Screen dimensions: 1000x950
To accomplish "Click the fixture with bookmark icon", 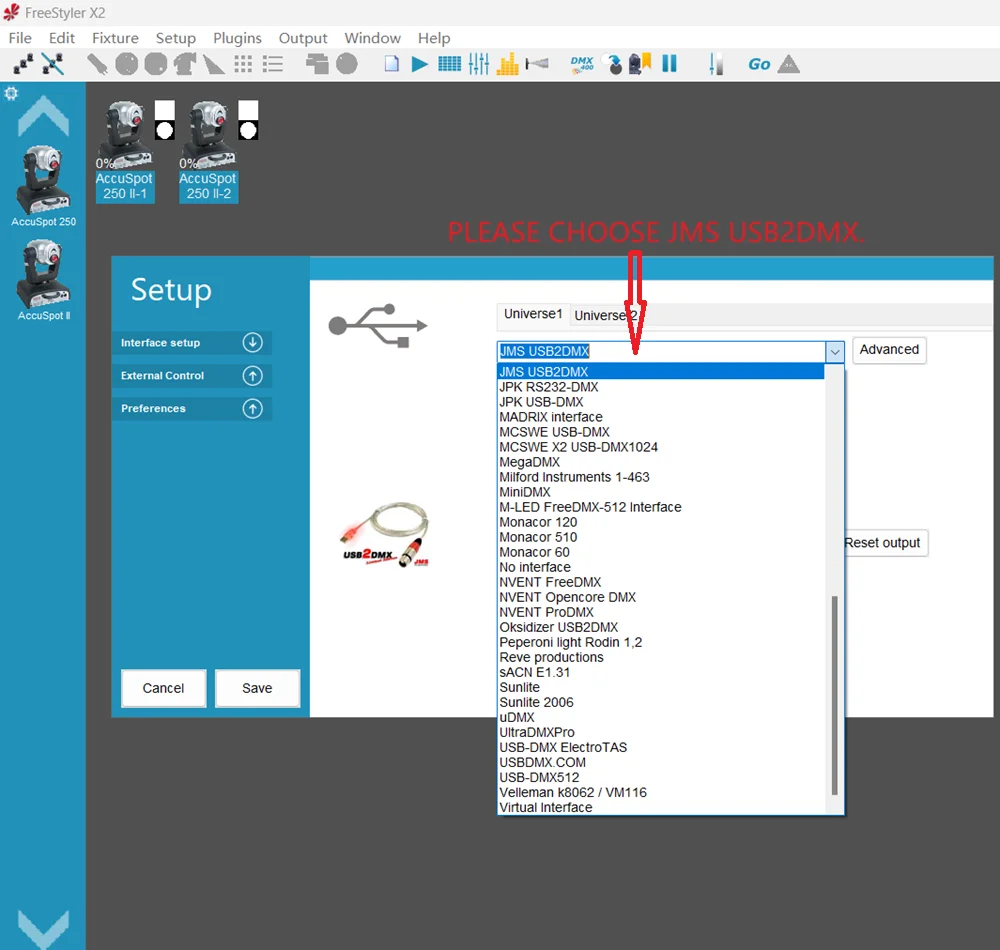I will click(x=640, y=64).
